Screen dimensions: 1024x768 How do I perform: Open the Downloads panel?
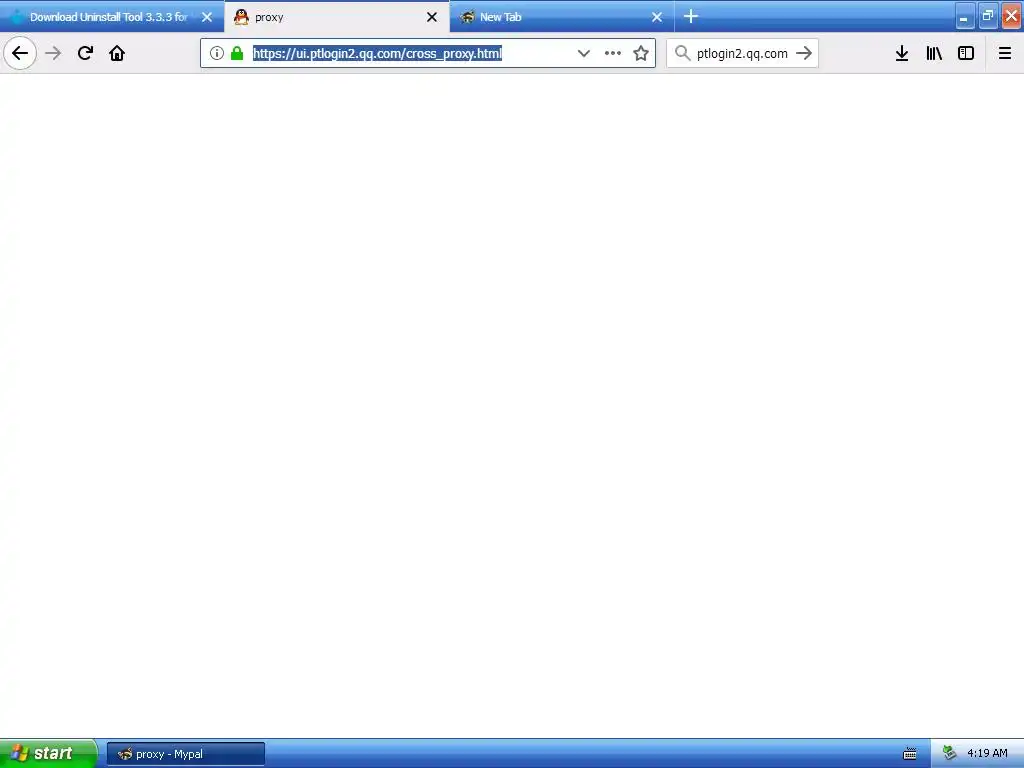(902, 54)
